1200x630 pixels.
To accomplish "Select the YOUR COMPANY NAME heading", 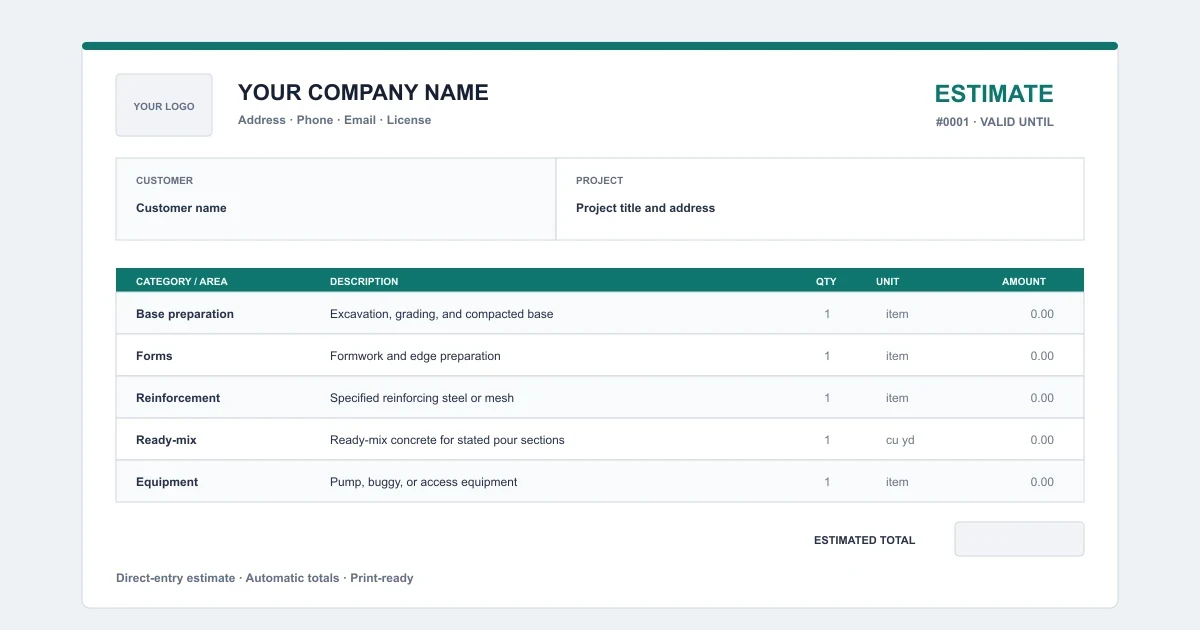I will pos(363,93).
